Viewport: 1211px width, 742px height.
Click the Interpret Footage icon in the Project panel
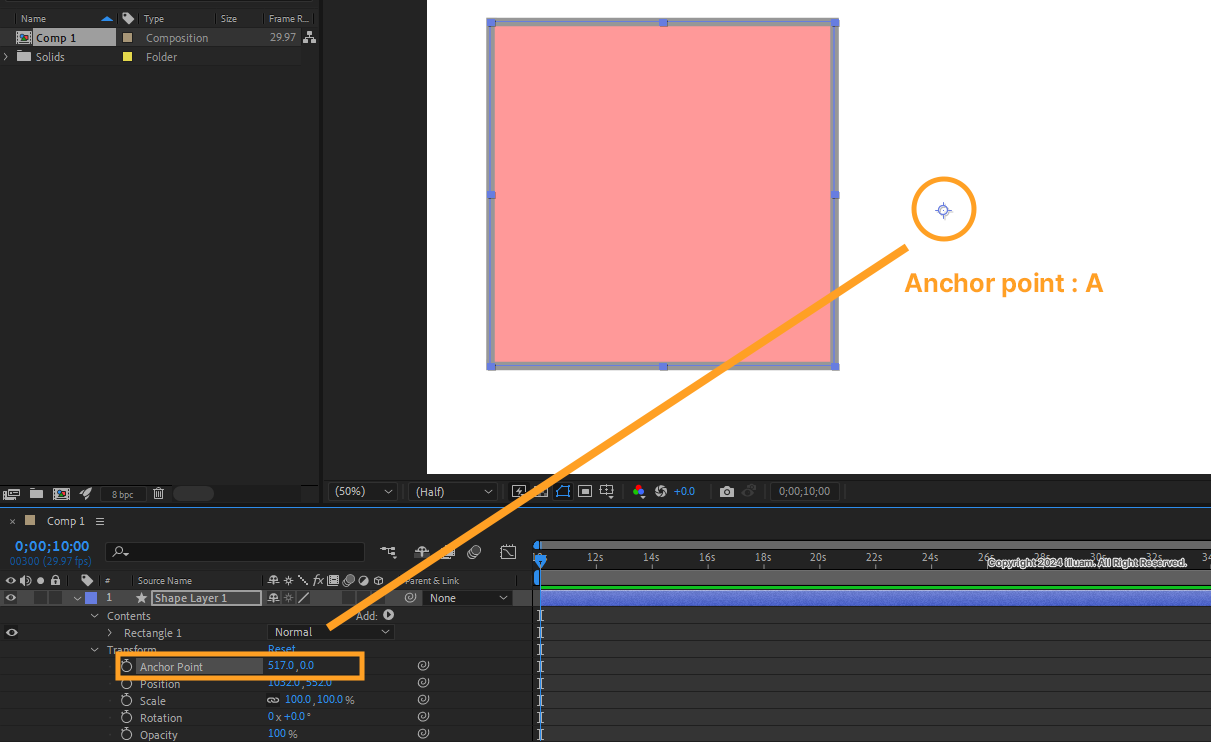click(12, 493)
